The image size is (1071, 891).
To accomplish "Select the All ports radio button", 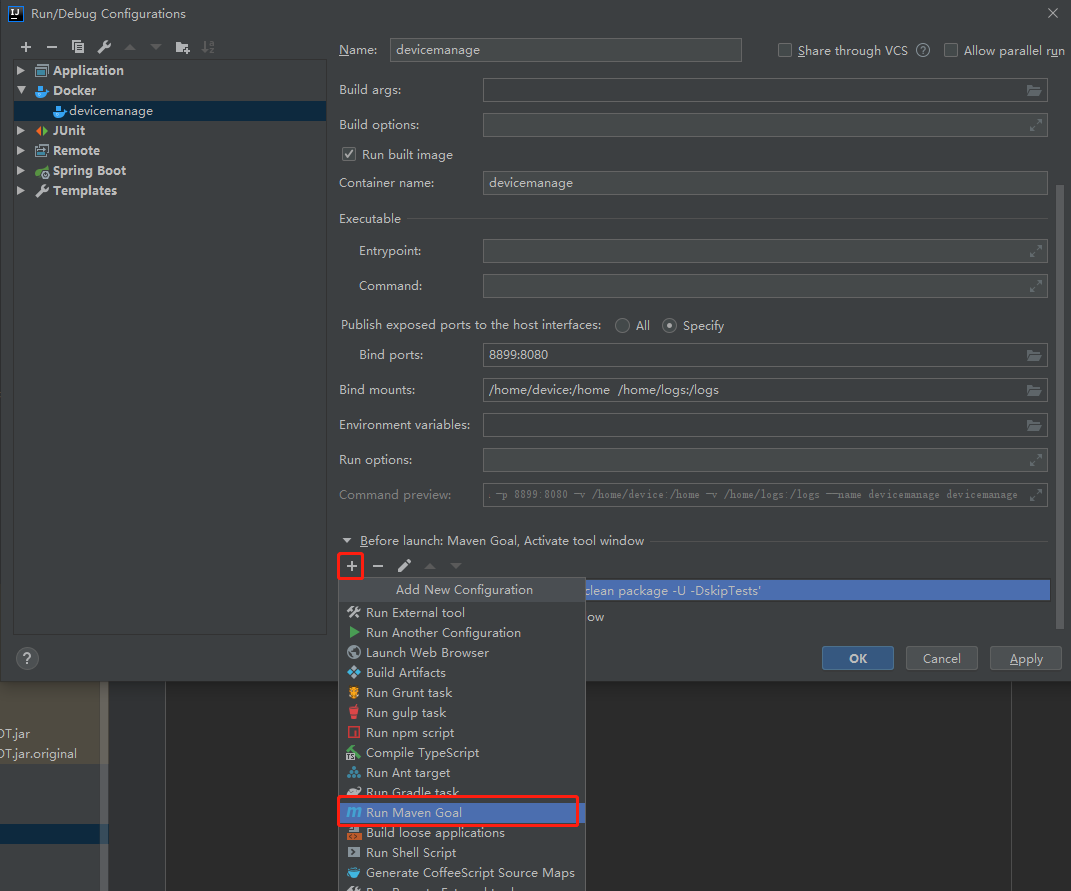I will pyautogui.click(x=622, y=326).
